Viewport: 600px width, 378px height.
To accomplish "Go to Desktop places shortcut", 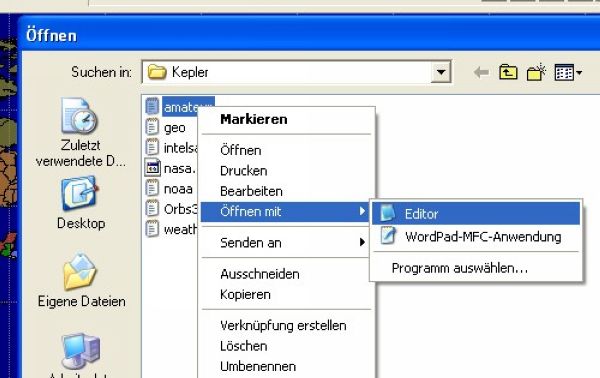I will (80, 203).
